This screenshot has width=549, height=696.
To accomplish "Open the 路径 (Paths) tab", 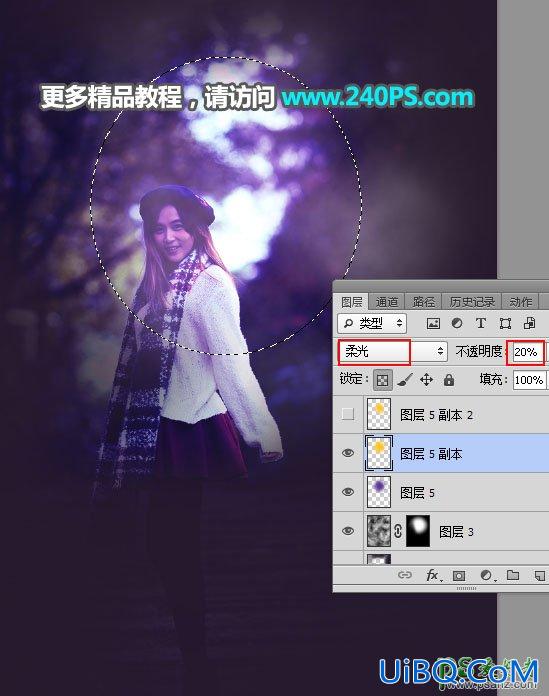I will tap(423, 302).
